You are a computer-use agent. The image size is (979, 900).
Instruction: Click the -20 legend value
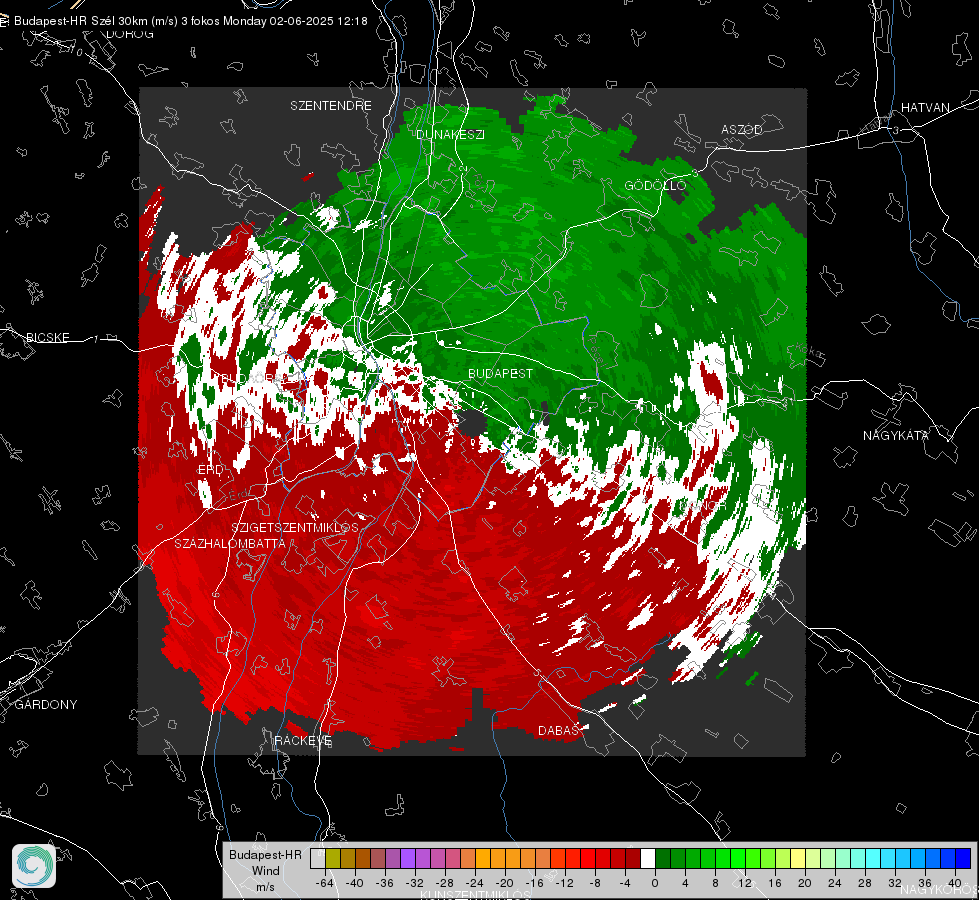click(504, 883)
